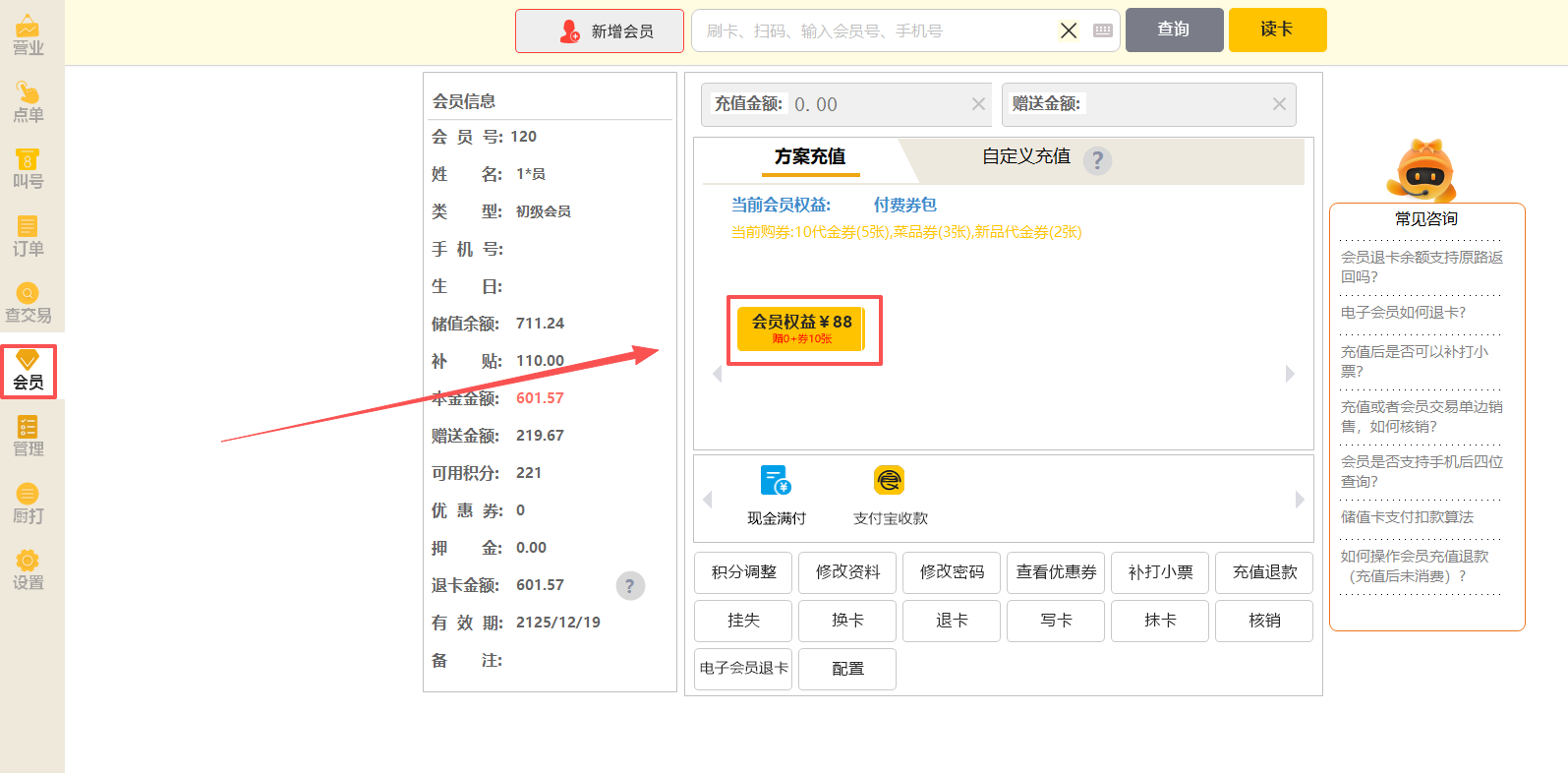
Task: Click the keyboard icon in search box
Action: point(1103,30)
